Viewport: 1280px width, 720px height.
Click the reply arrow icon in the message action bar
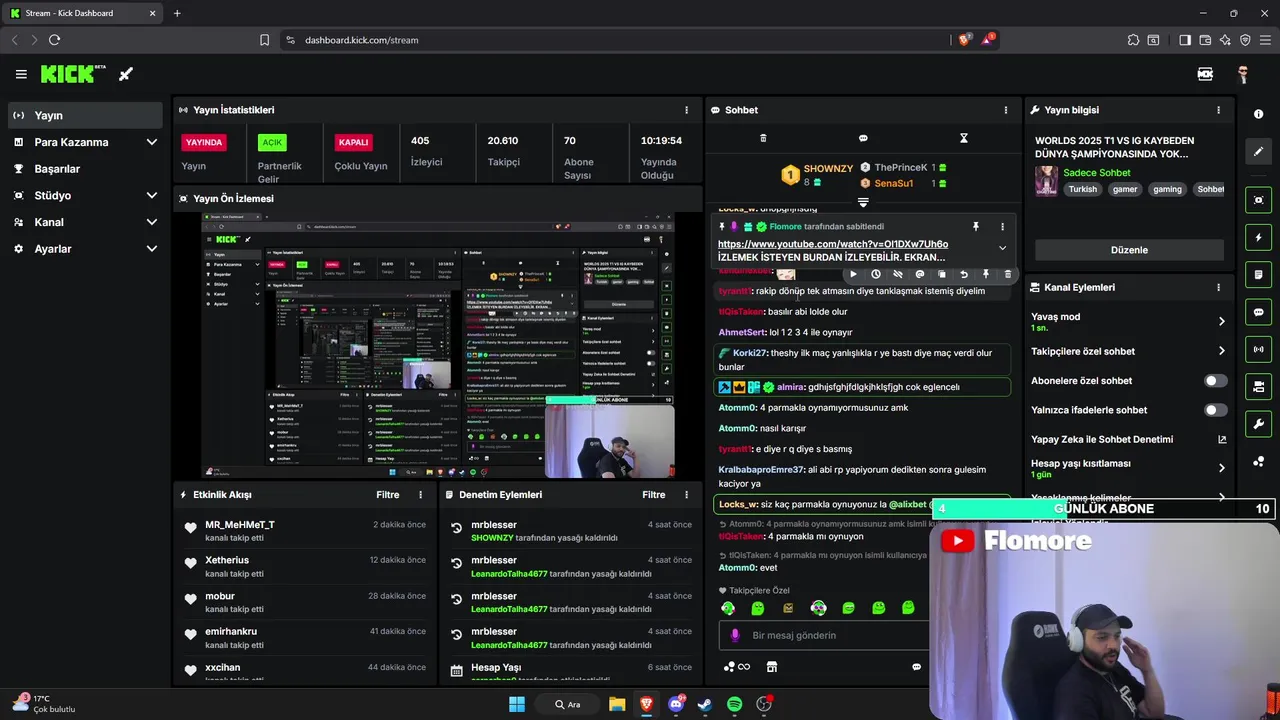tap(964, 274)
